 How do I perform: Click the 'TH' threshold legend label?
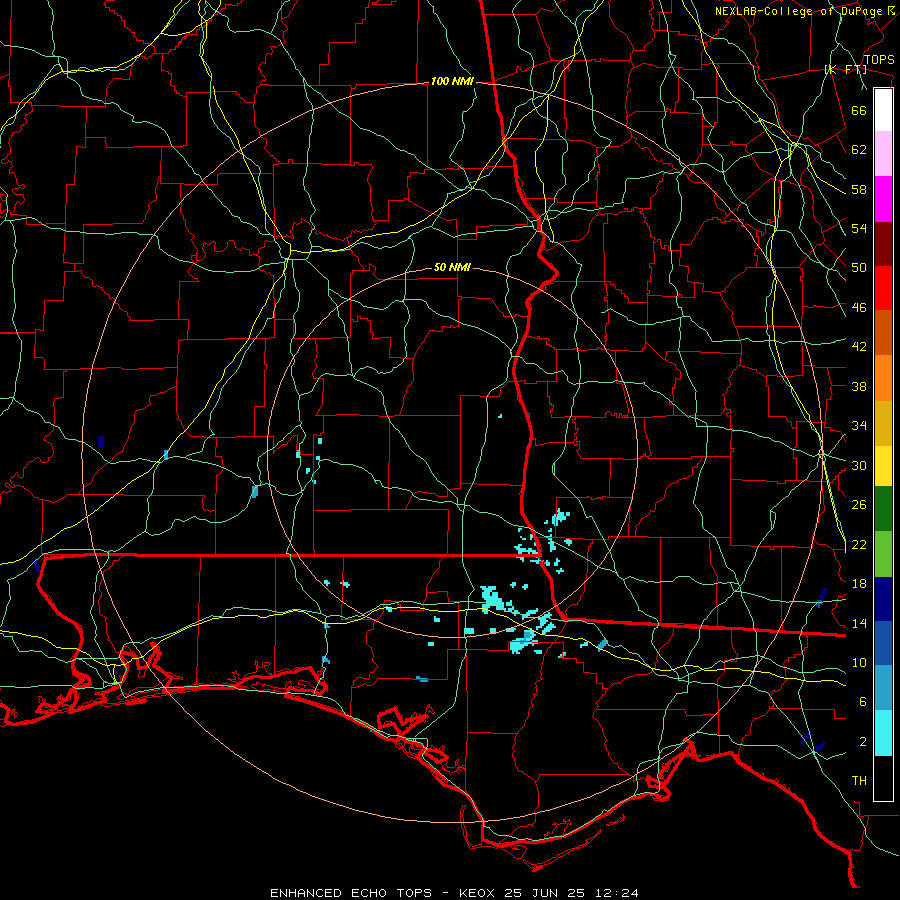coord(859,781)
